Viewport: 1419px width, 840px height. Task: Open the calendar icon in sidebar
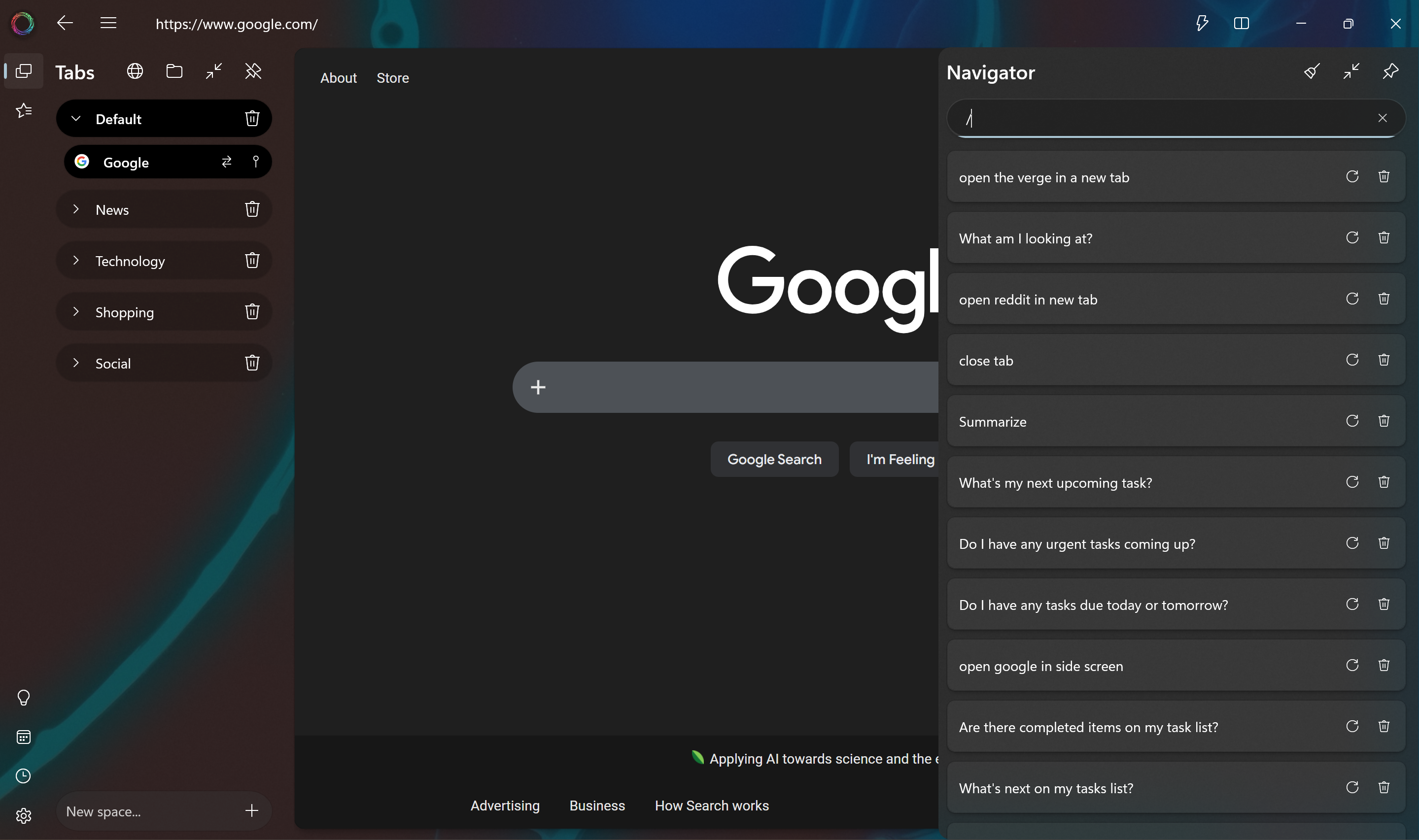pyautogui.click(x=23, y=737)
